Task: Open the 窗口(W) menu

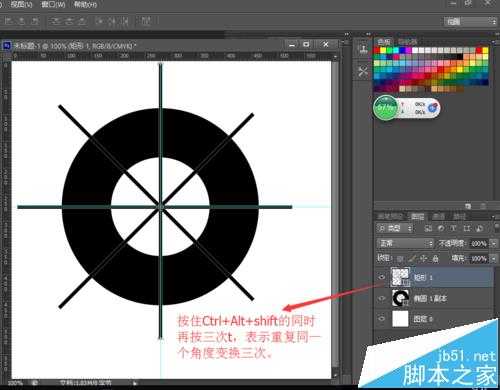Action: coord(53,4)
